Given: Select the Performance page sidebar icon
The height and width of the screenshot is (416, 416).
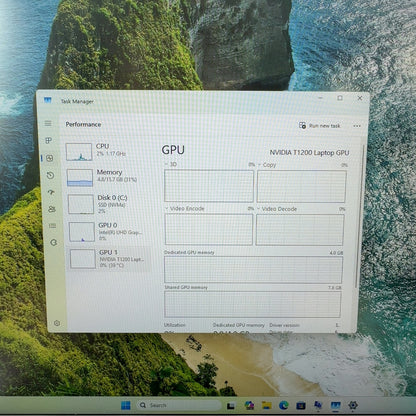Looking at the screenshot, I should coord(50,158).
